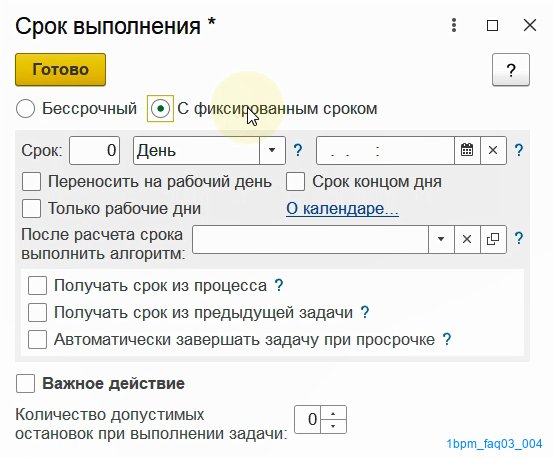Click the Срок number input field
The image size is (553, 458).
coord(95,151)
